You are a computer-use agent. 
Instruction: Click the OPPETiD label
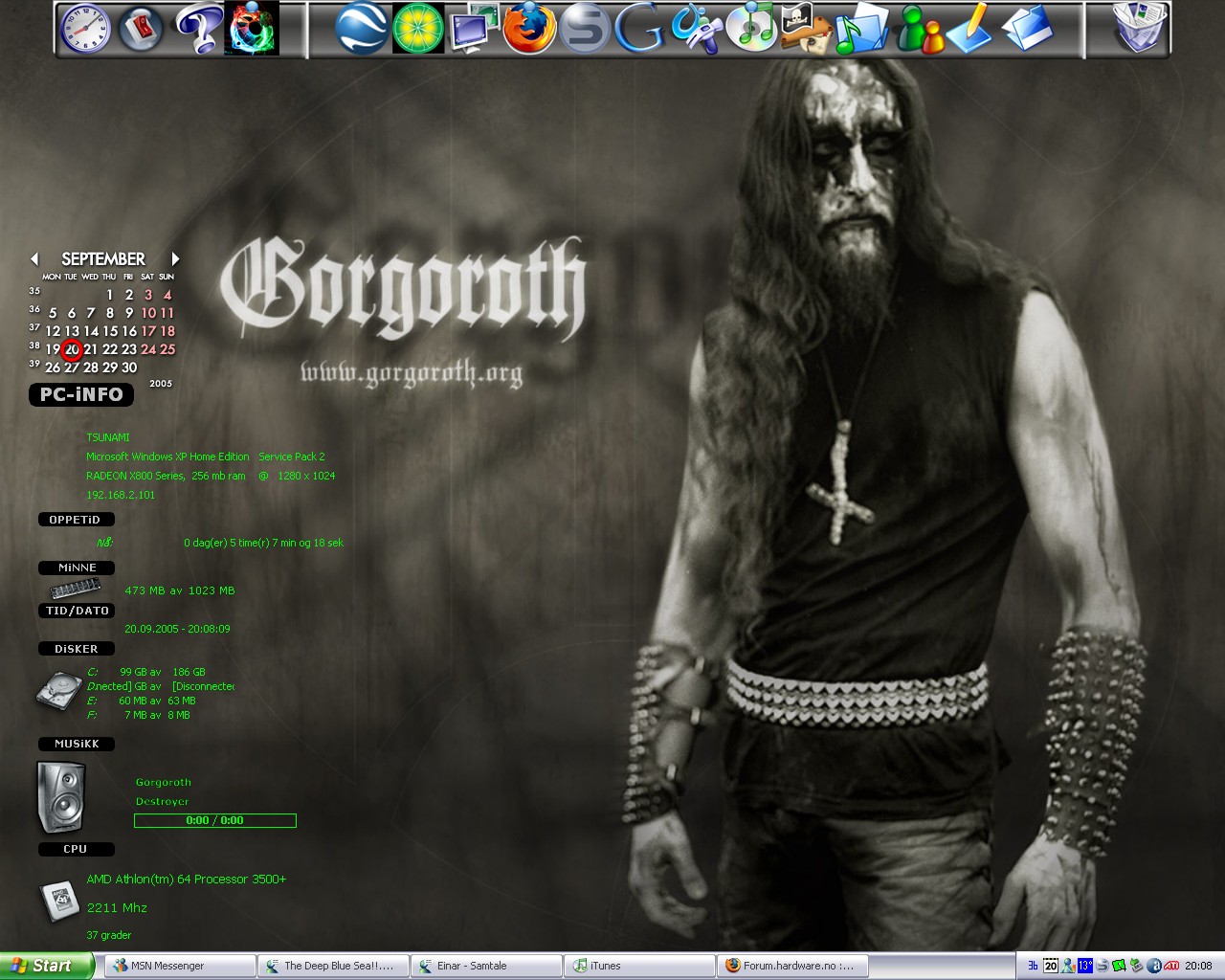click(x=76, y=520)
